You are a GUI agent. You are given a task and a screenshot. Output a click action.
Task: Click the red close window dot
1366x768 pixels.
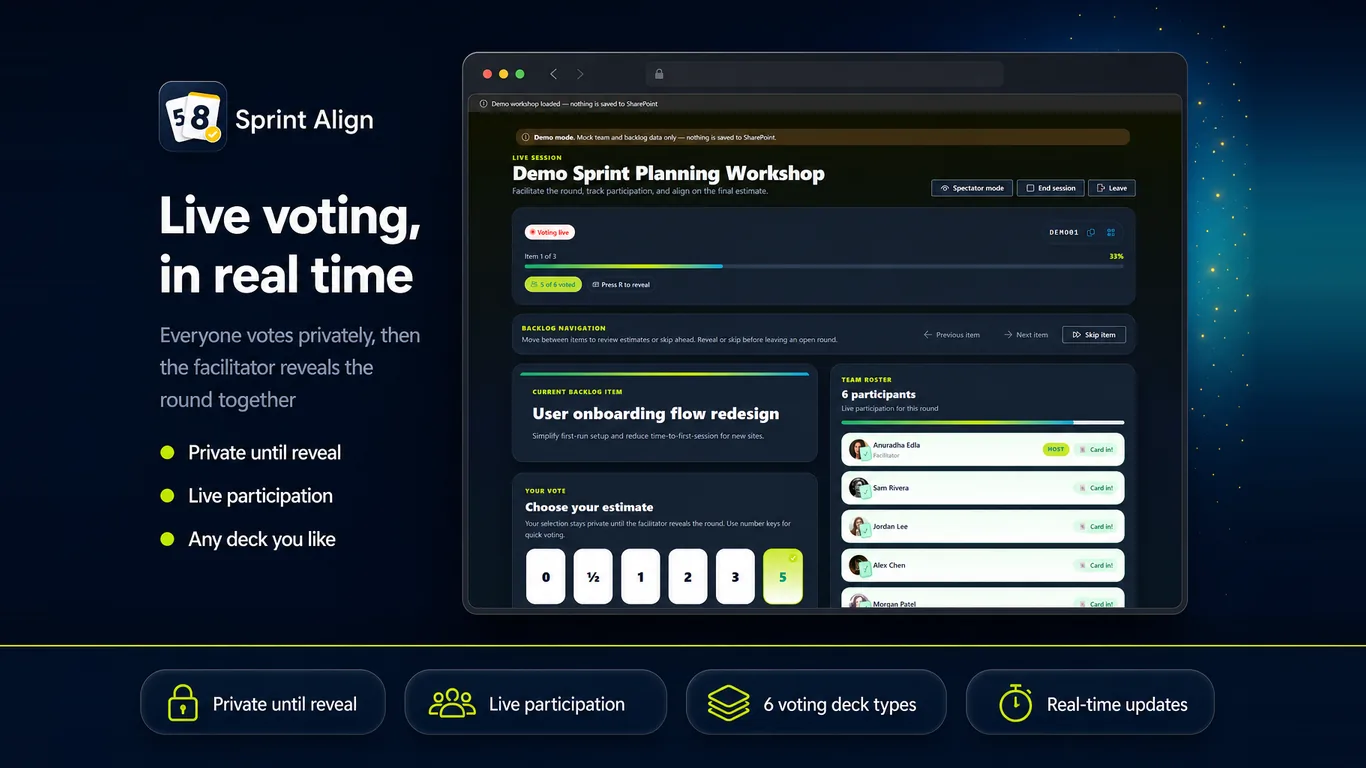(488, 74)
